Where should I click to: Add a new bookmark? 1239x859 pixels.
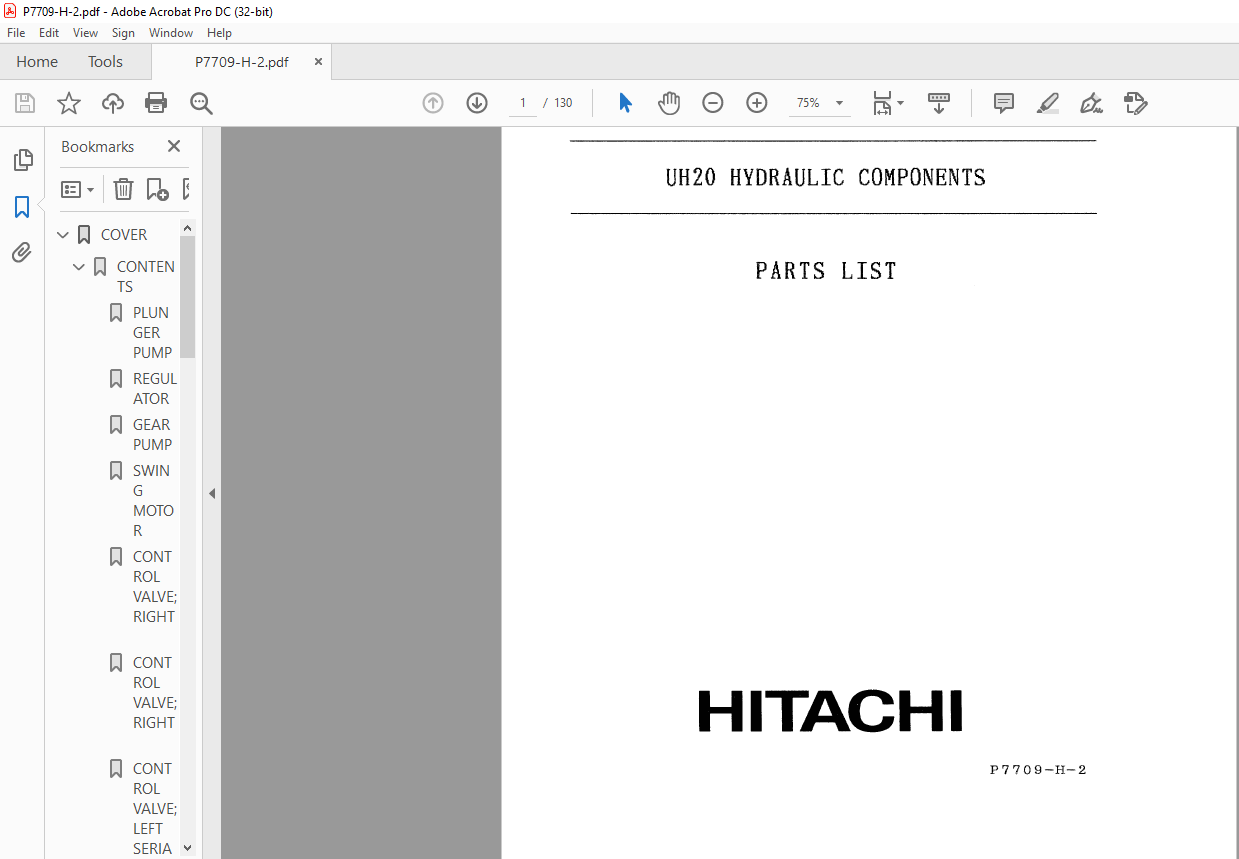coord(157,189)
